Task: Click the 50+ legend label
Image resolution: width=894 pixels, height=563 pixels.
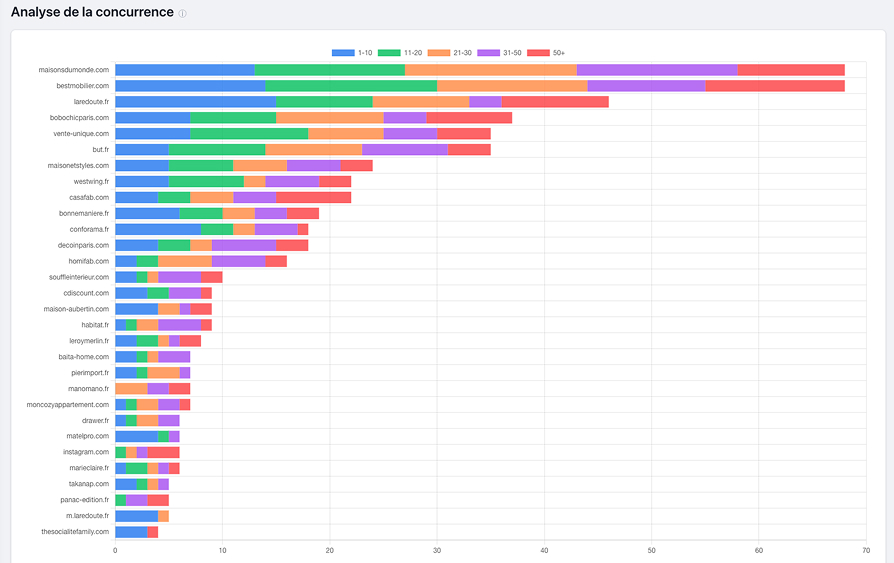Action: [559, 52]
